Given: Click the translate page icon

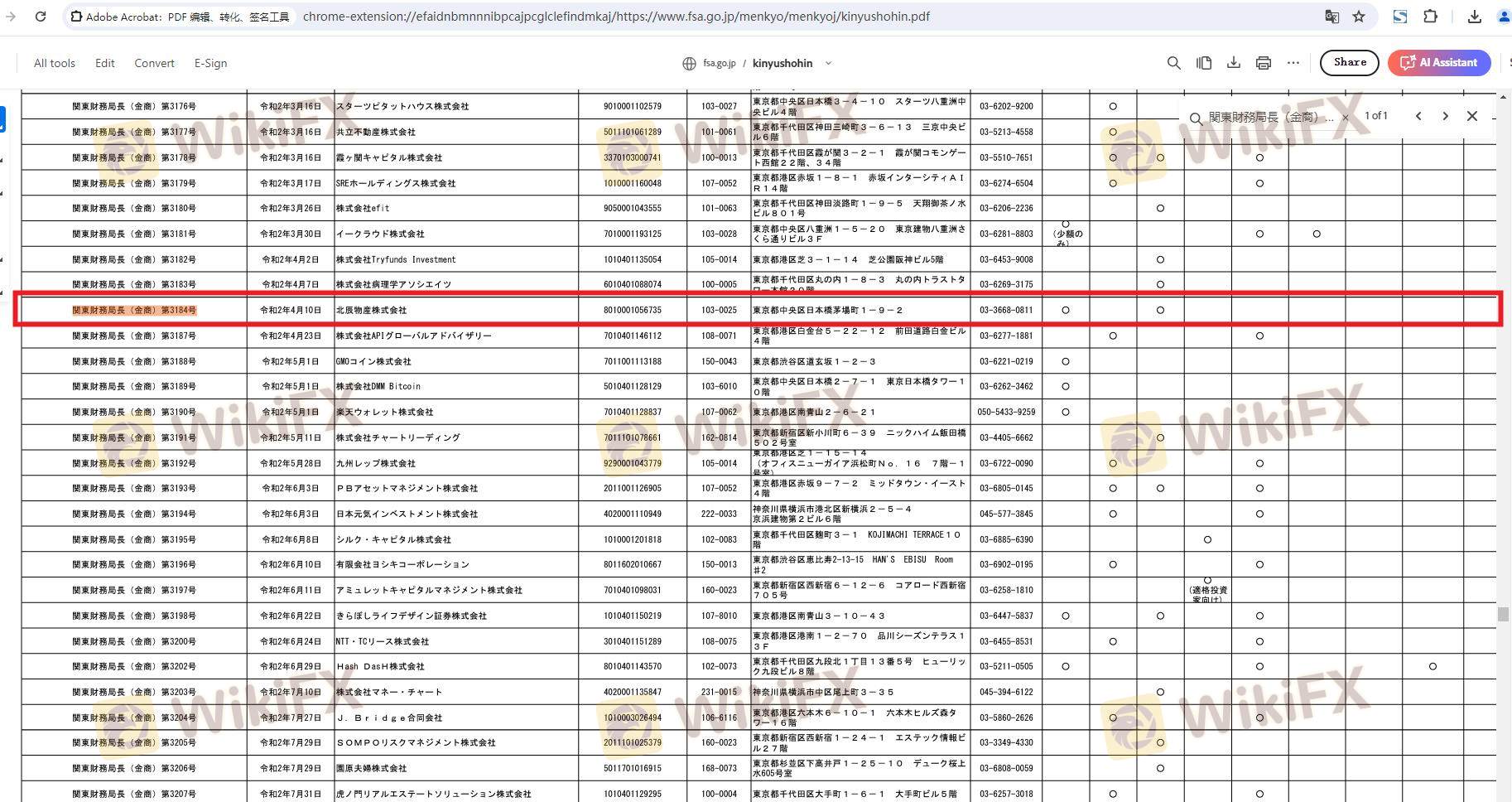Looking at the screenshot, I should (x=1331, y=17).
